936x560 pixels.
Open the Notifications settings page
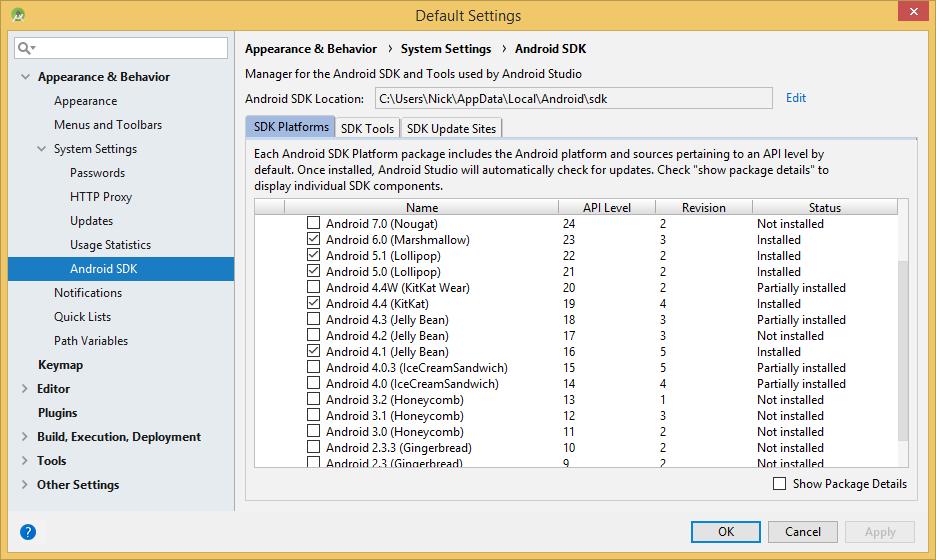pos(88,293)
